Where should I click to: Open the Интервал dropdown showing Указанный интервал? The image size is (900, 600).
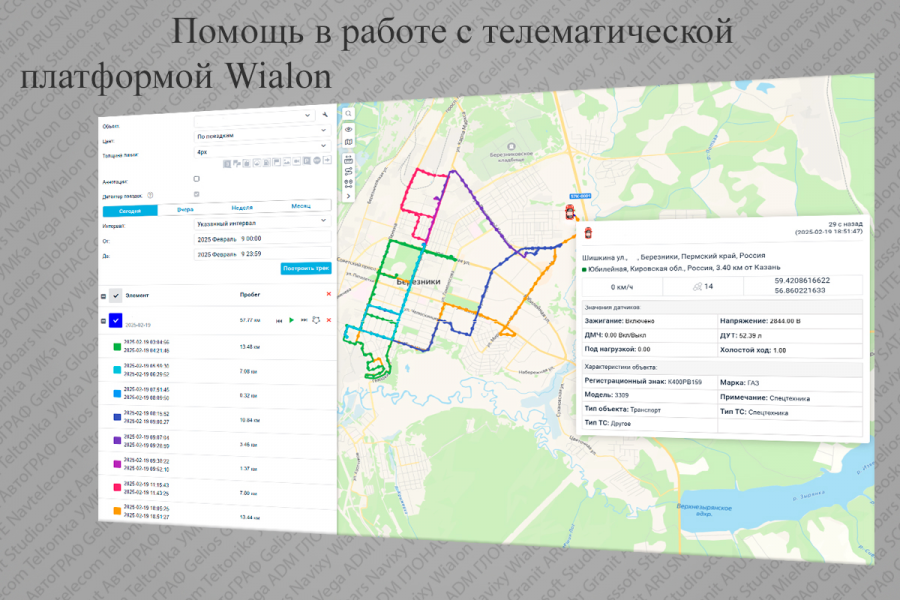click(262, 222)
